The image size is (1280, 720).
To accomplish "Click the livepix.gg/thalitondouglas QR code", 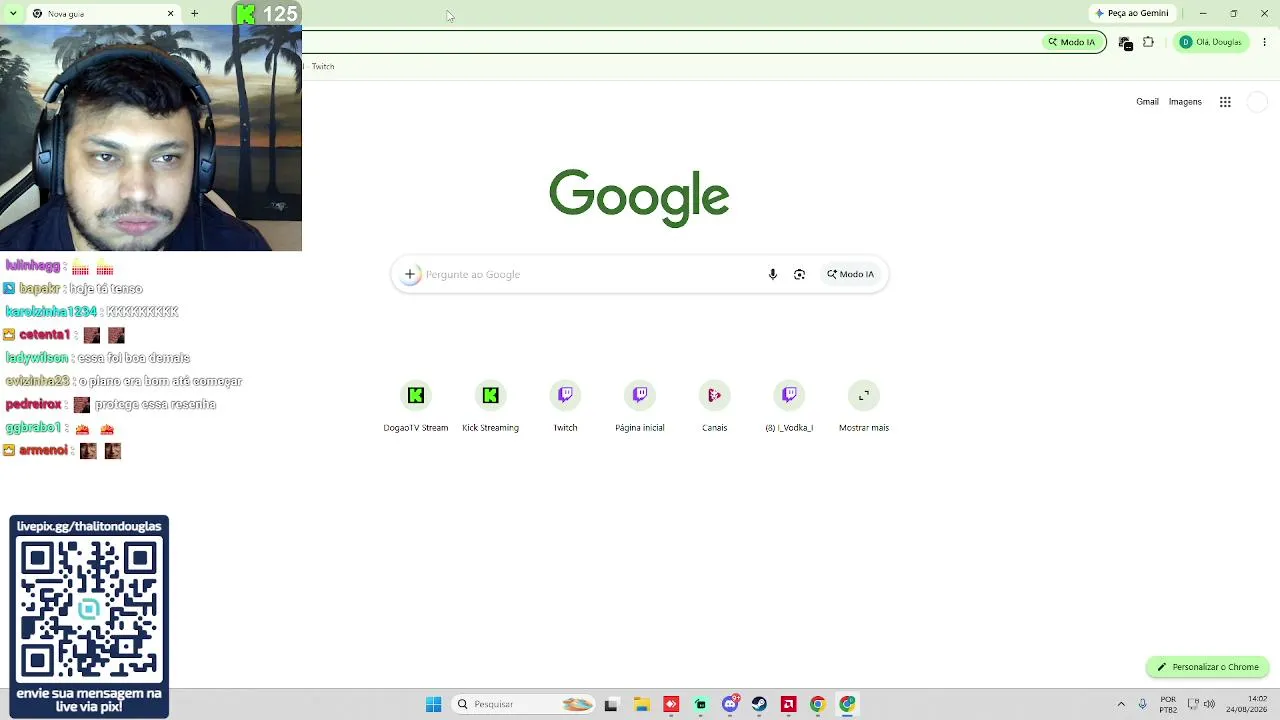I will pyautogui.click(x=89, y=610).
